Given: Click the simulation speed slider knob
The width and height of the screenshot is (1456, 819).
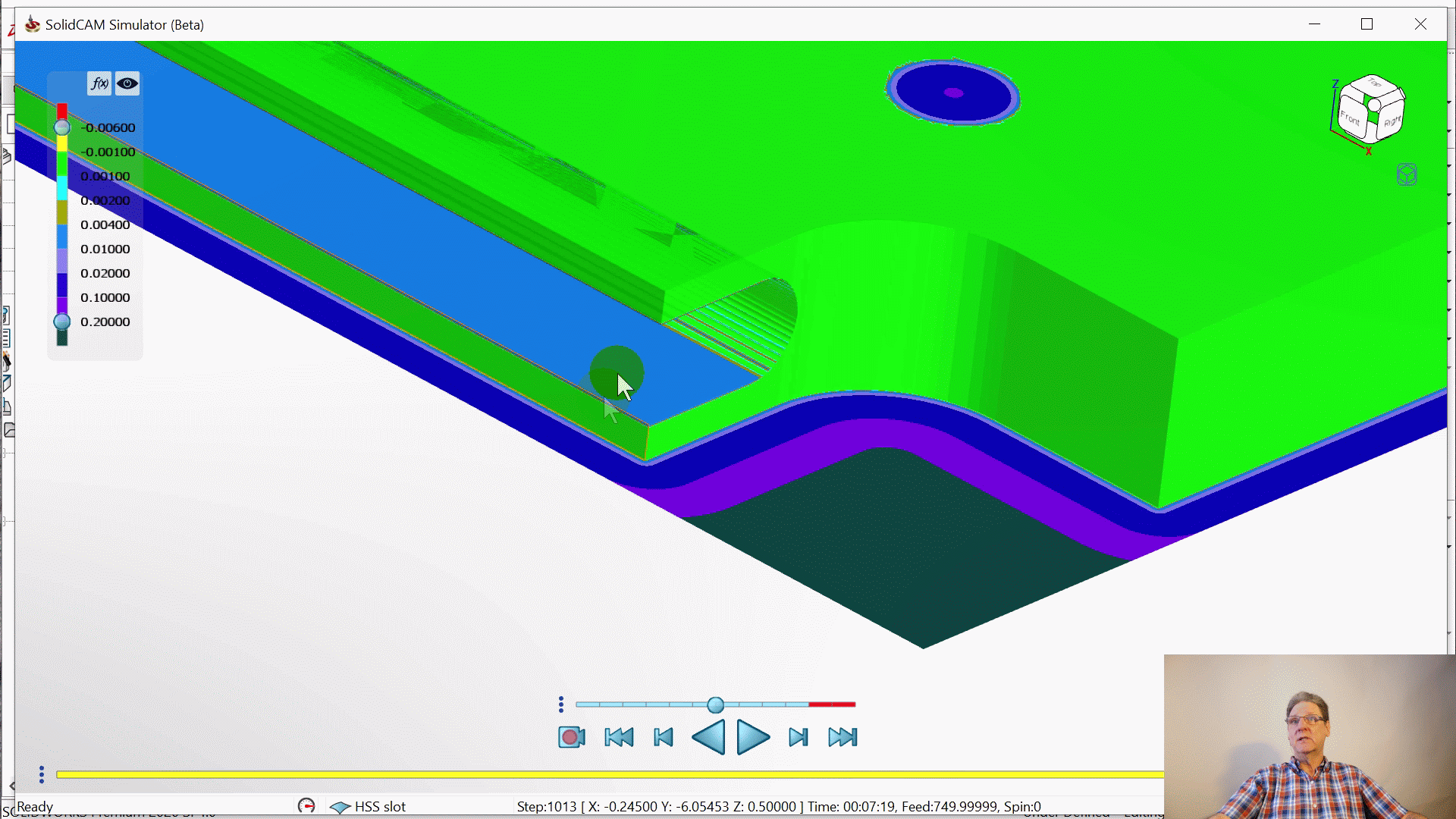Looking at the screenshot, I should [x=715, y=705].
